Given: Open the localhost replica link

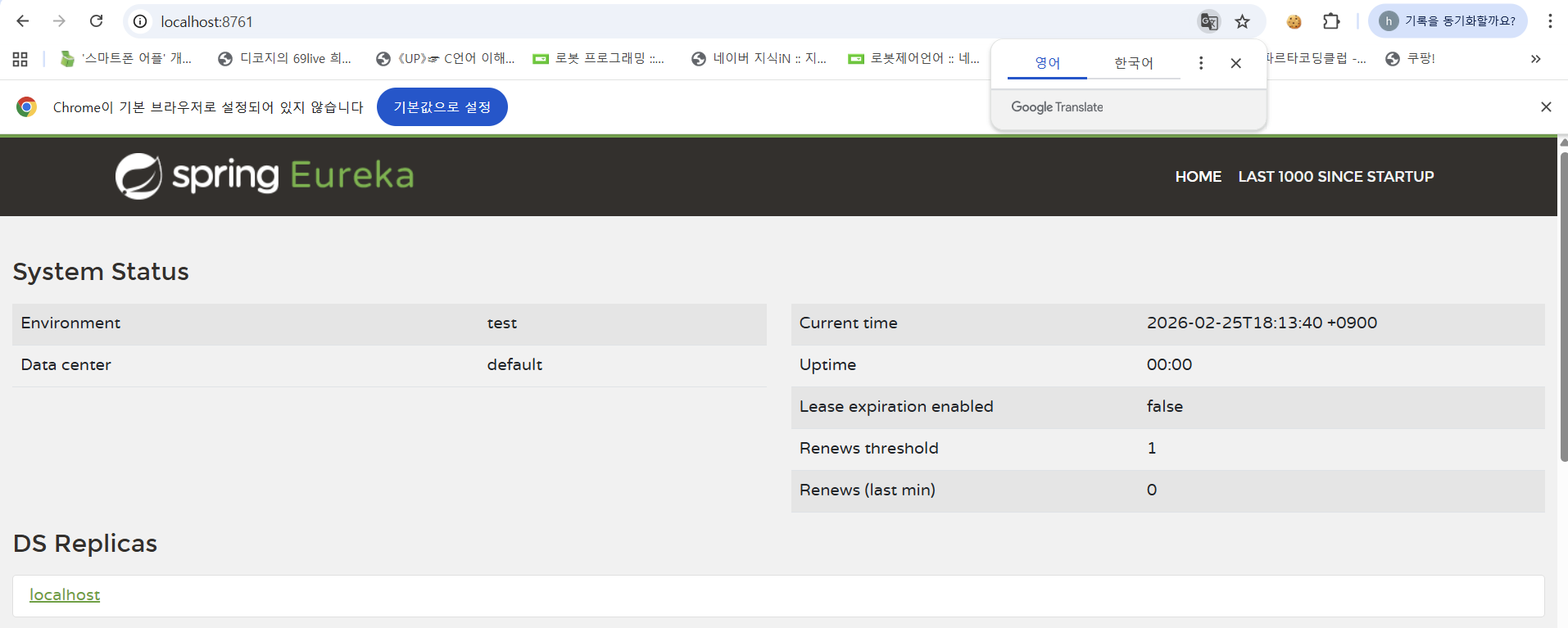Looking at the screenshot, I should [x=65, y=595].
